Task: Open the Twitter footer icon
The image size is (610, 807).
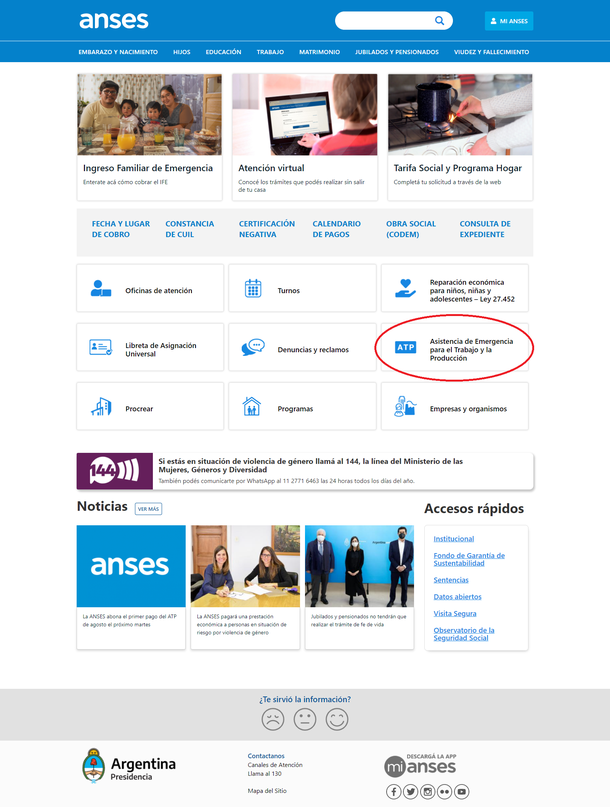Action: (410, 791)
